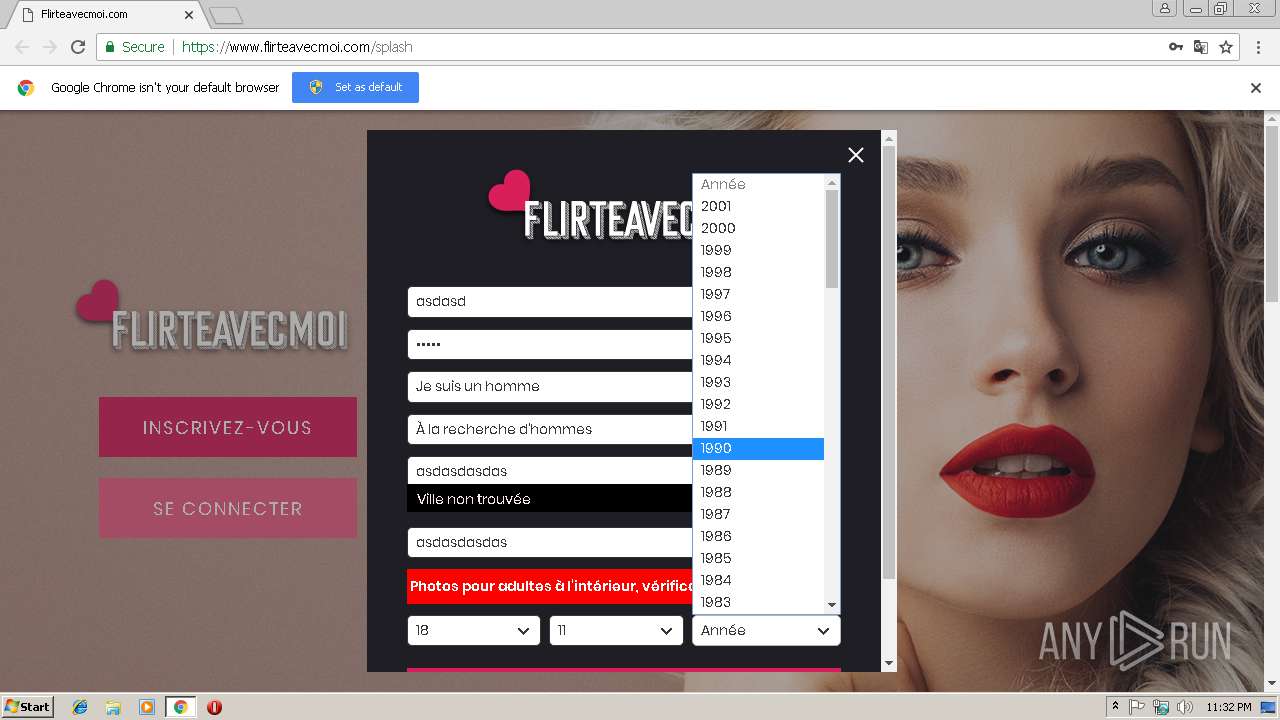Click the Secure padlock icon
The height and width of the screenshot is (720, 1280).
pos(110,47)
